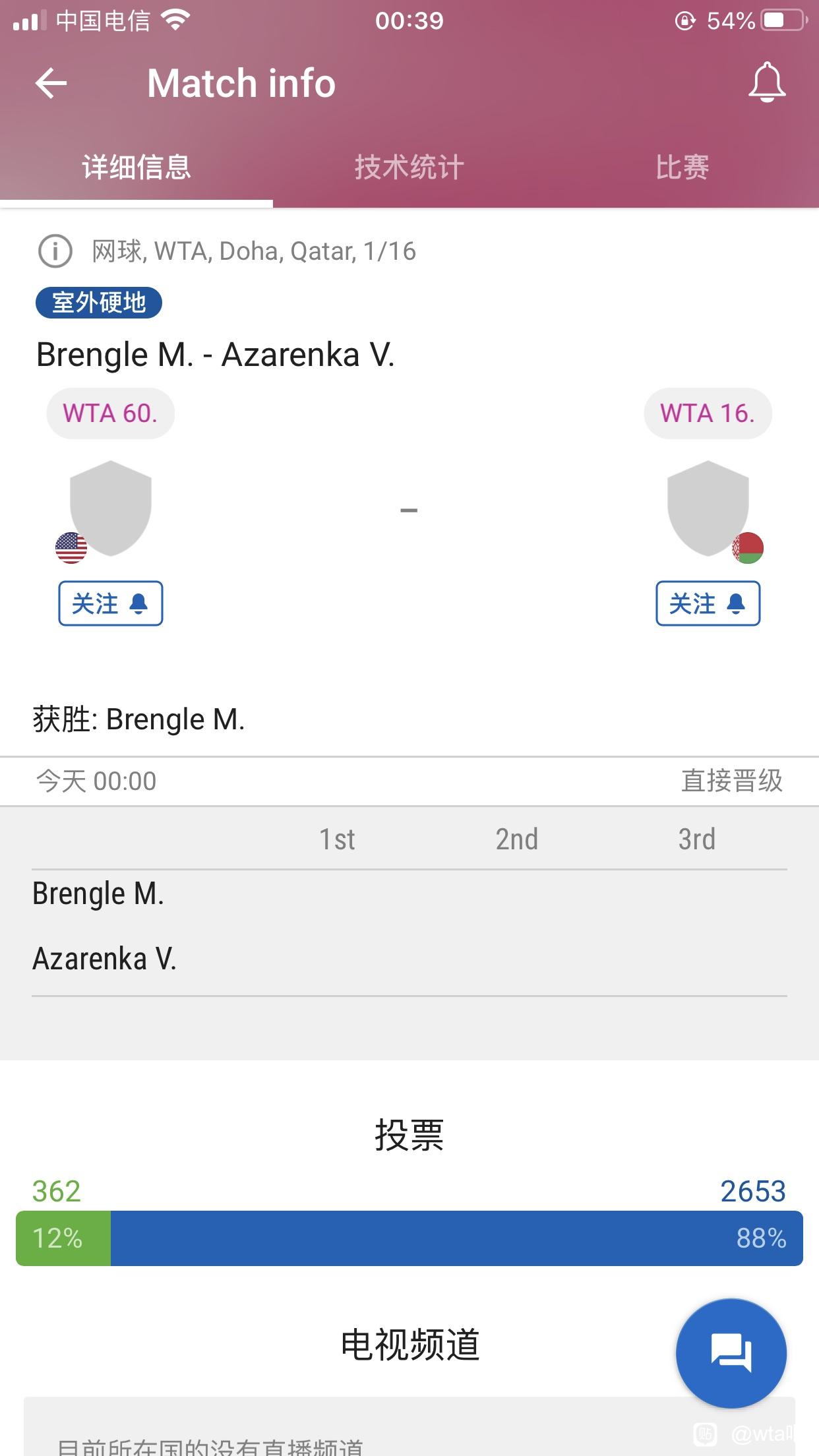819x1456 pixels.
Task: Select the 详细信息 tab
Action: coord(136,167)
